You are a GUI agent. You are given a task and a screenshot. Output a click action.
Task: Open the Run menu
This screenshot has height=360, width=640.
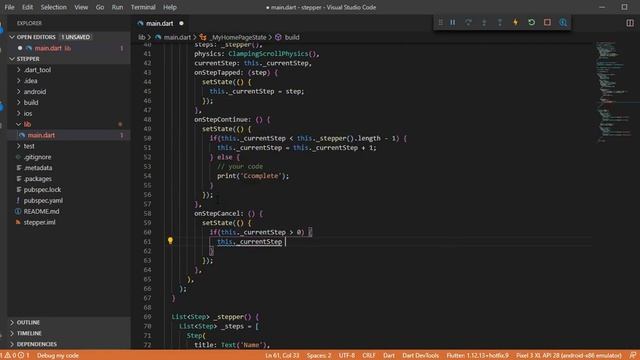coord(117,7)
